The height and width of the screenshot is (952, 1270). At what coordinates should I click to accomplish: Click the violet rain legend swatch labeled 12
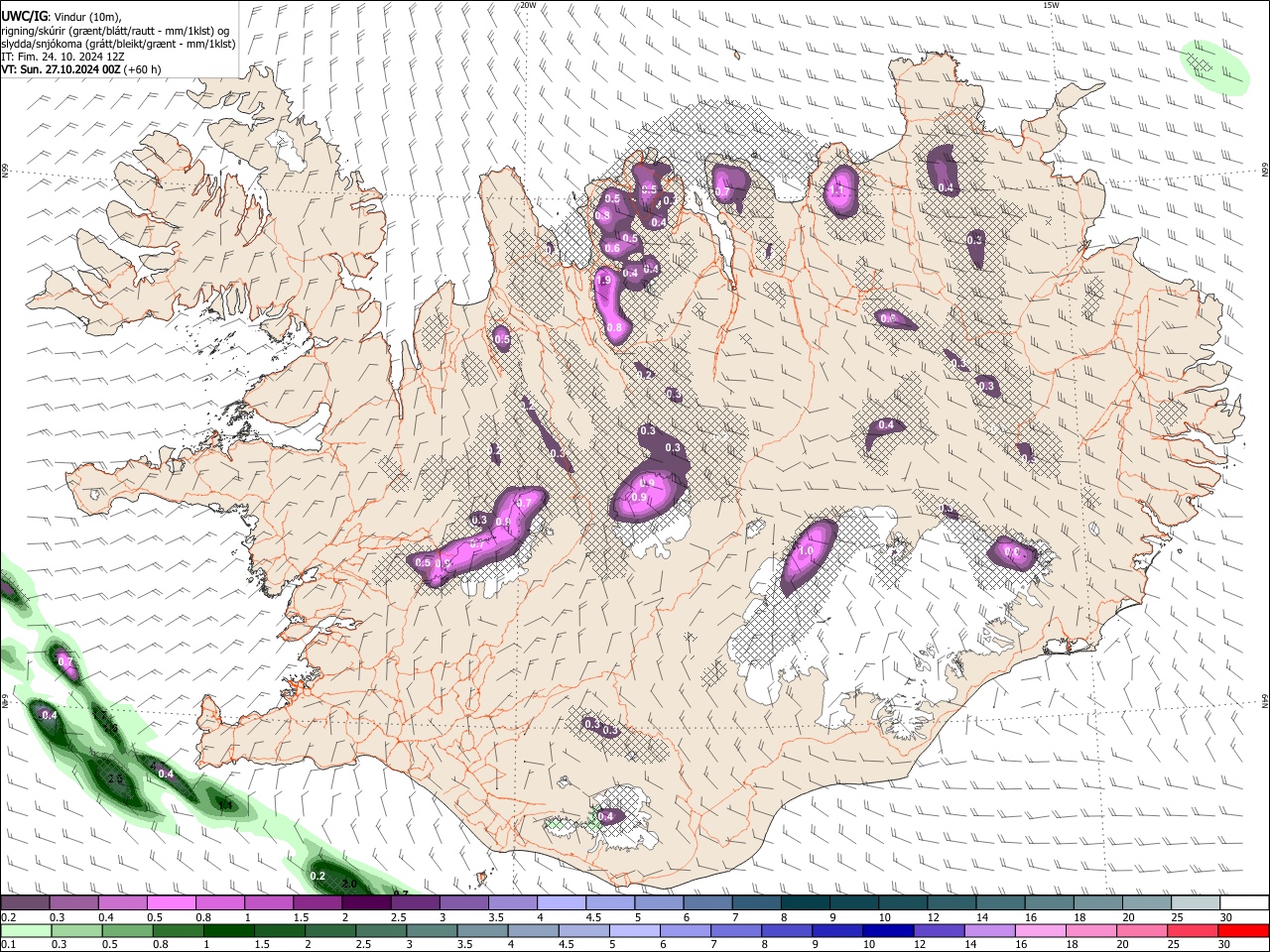point(938,930)
